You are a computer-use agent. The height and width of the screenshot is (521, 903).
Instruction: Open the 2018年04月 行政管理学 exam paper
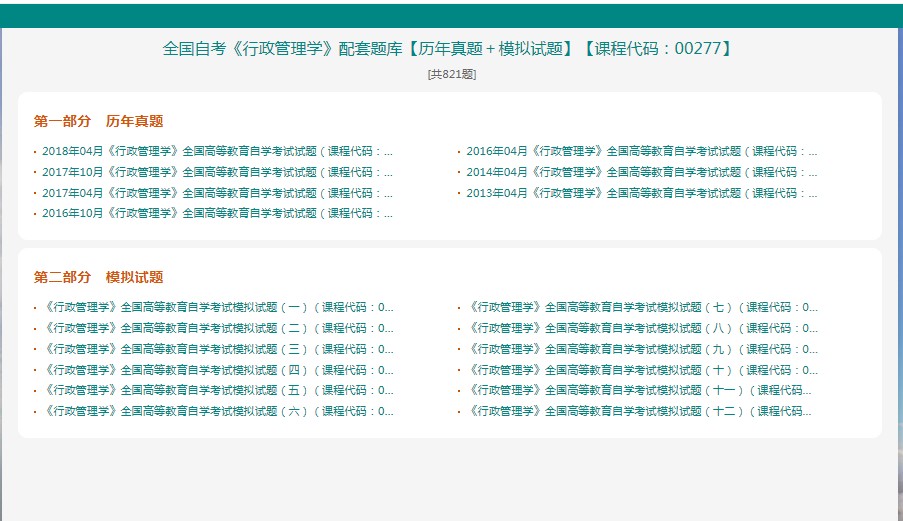pos(217,152)
